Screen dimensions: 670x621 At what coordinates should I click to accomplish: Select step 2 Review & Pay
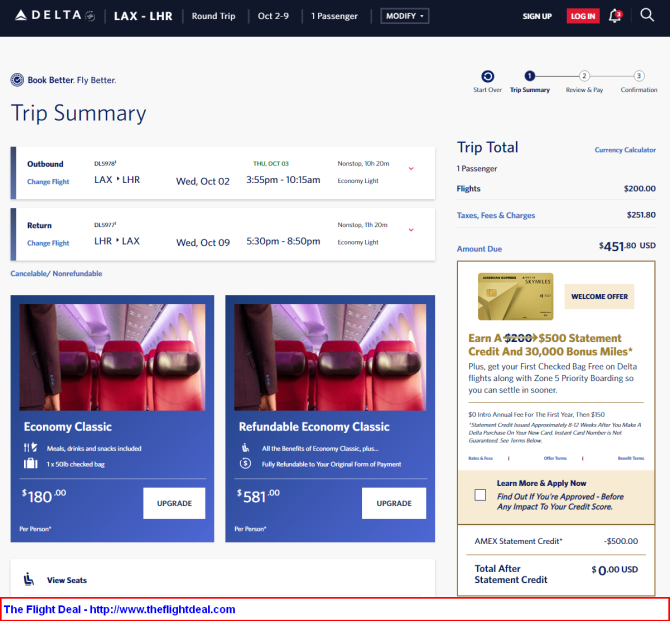coord(584,76)
